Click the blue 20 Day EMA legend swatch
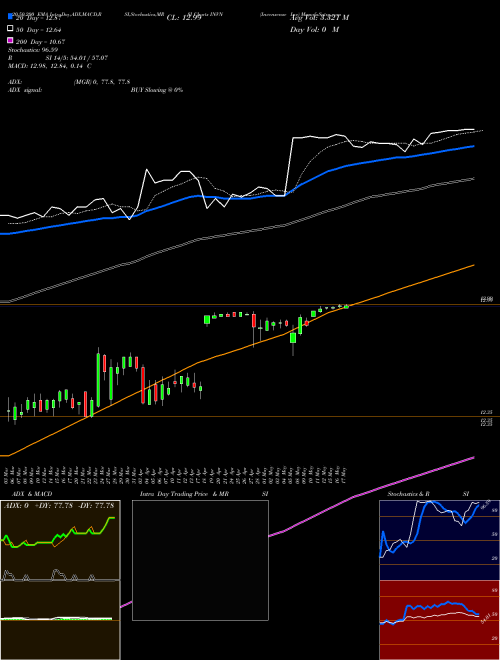500x660 pixels. [x=11, y=17]
